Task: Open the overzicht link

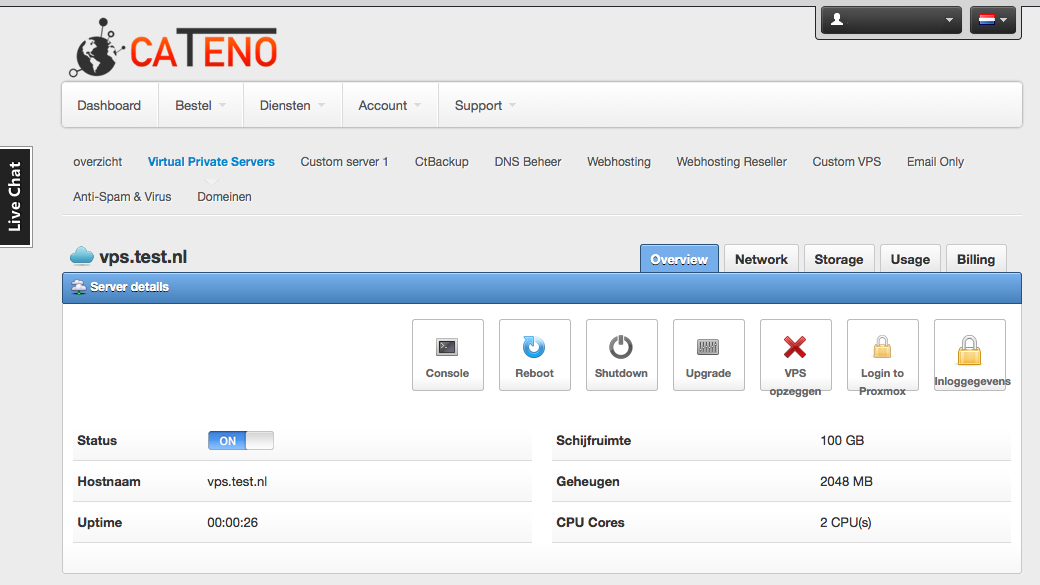Action: (x=98, y=162)
